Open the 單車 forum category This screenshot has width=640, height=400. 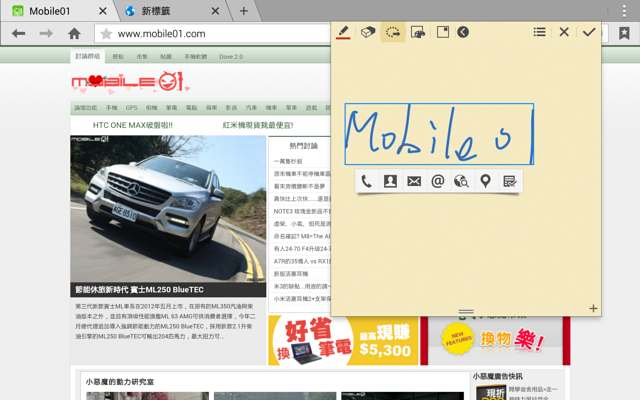tap(291, 108)
